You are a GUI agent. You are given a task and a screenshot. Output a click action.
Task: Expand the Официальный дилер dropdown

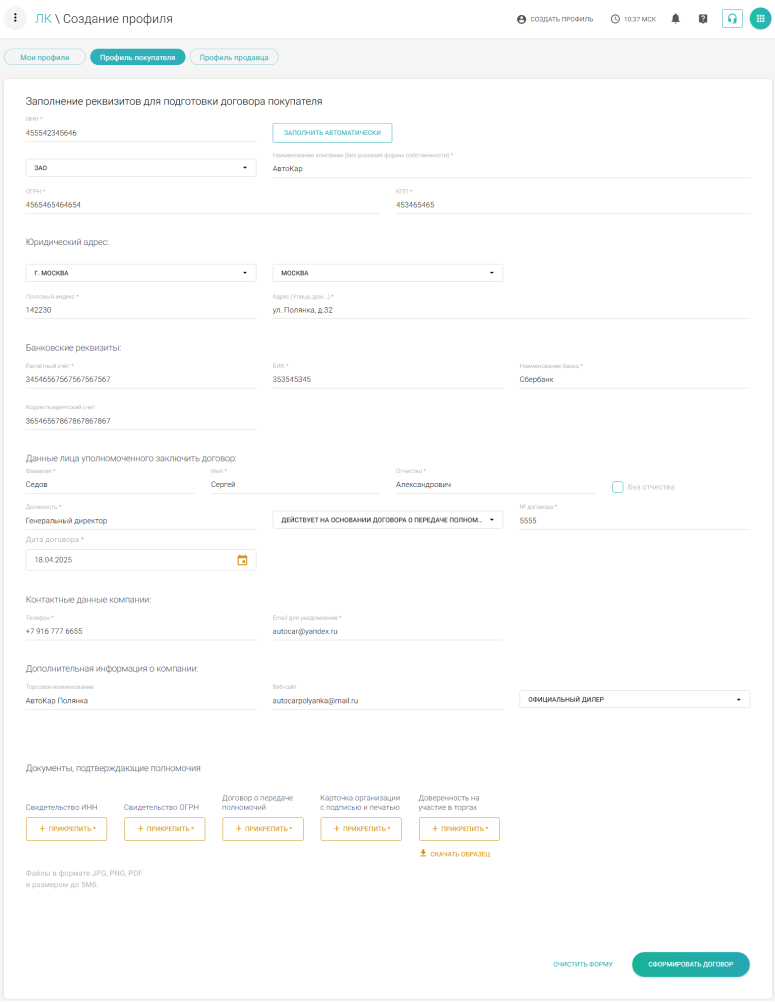[634, 700]
